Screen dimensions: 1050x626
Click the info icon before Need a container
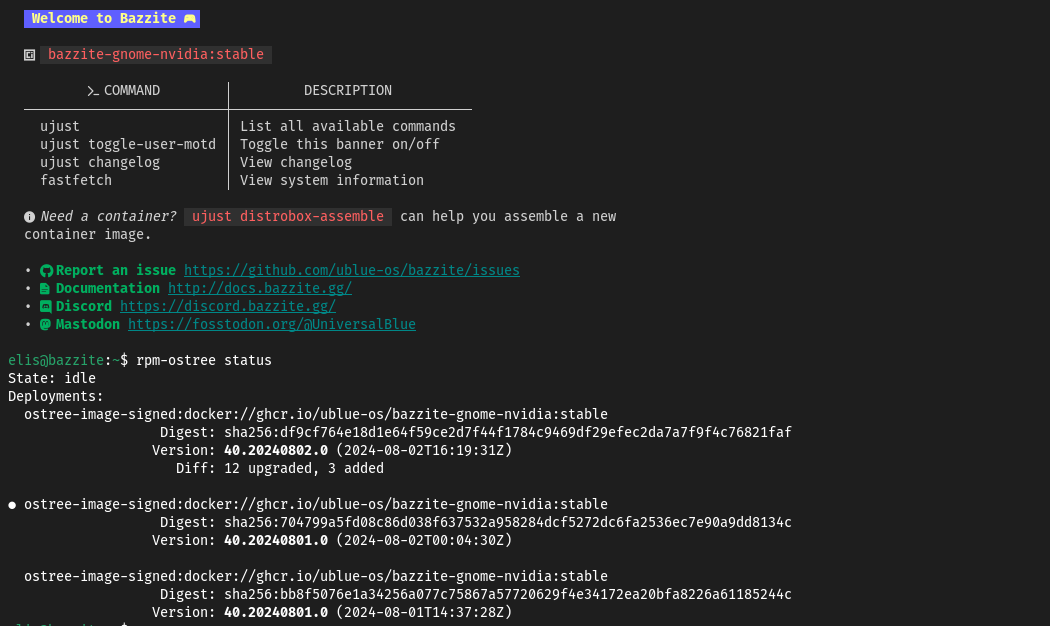[x=30, y=217]
